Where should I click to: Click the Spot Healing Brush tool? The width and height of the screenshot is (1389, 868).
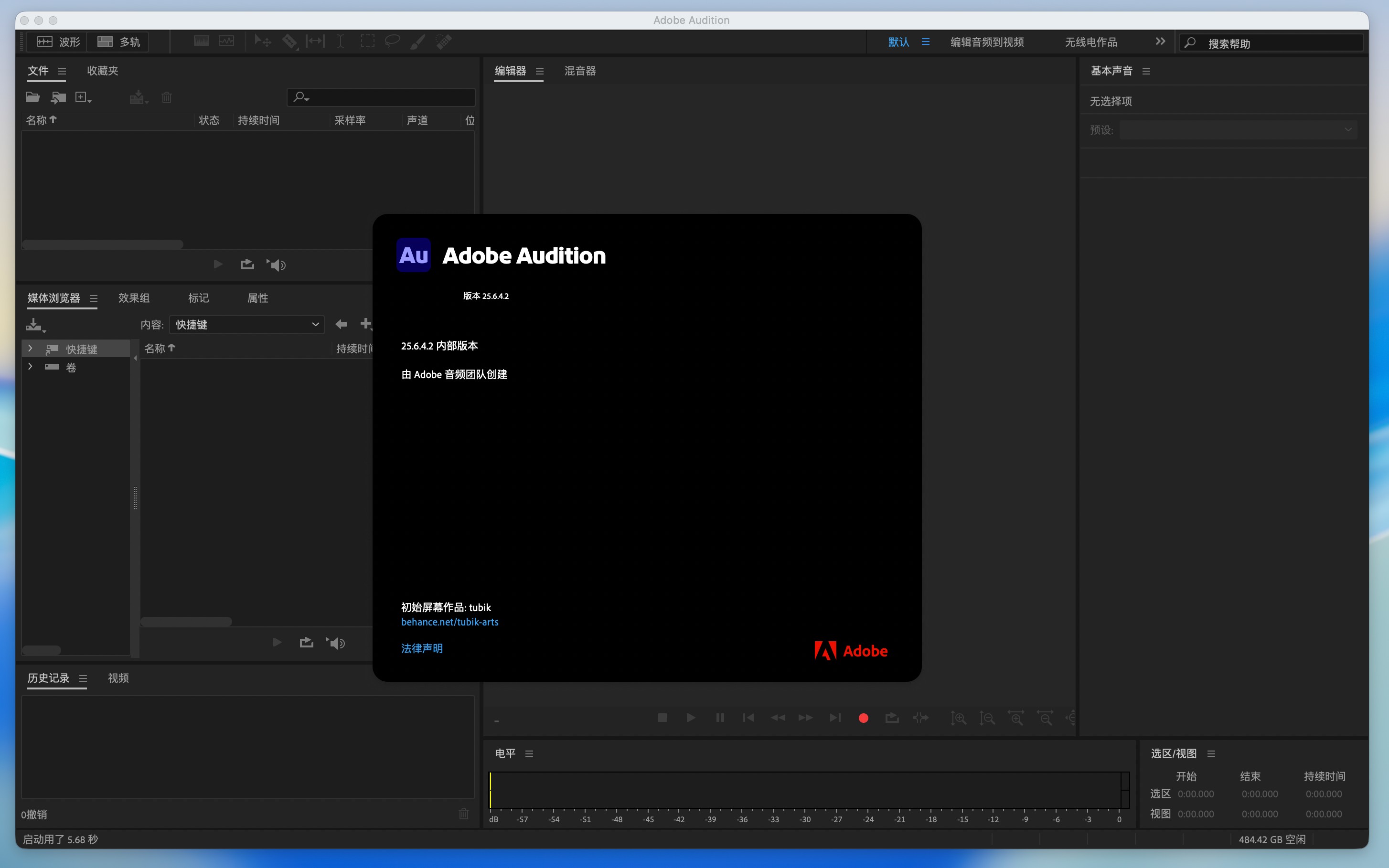tap(443, 42)
